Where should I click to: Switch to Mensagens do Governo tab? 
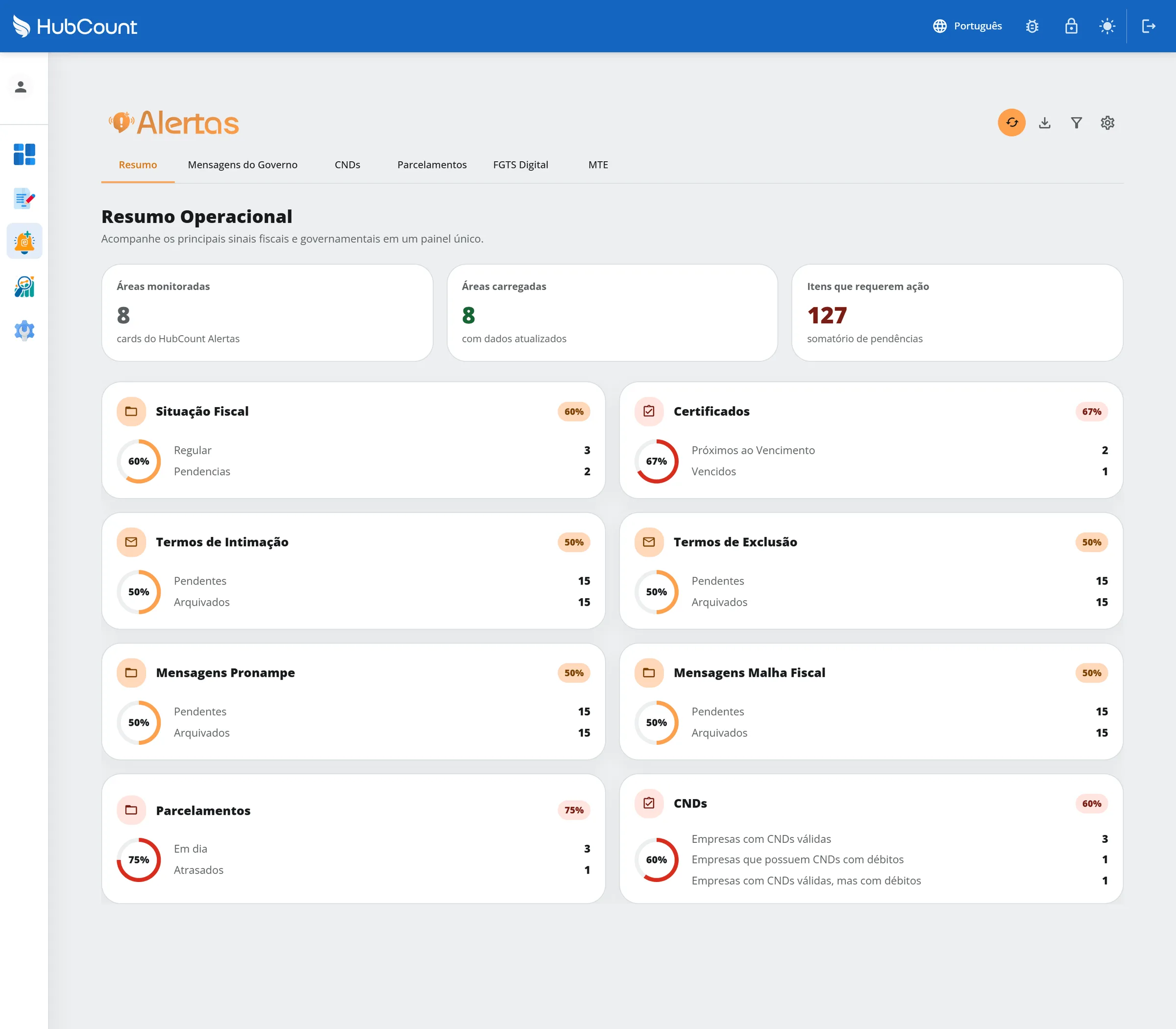243,165
